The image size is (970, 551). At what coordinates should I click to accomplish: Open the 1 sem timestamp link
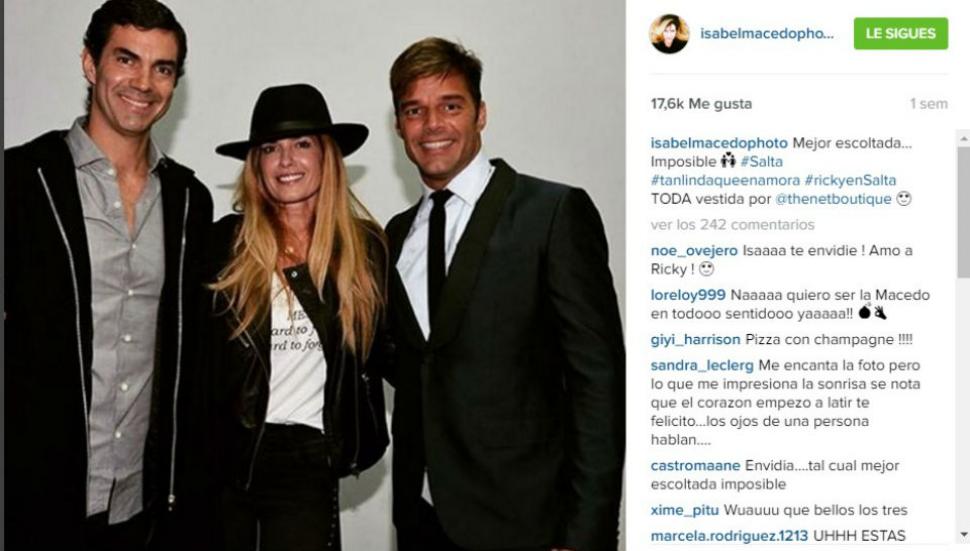tap(929, 104)
